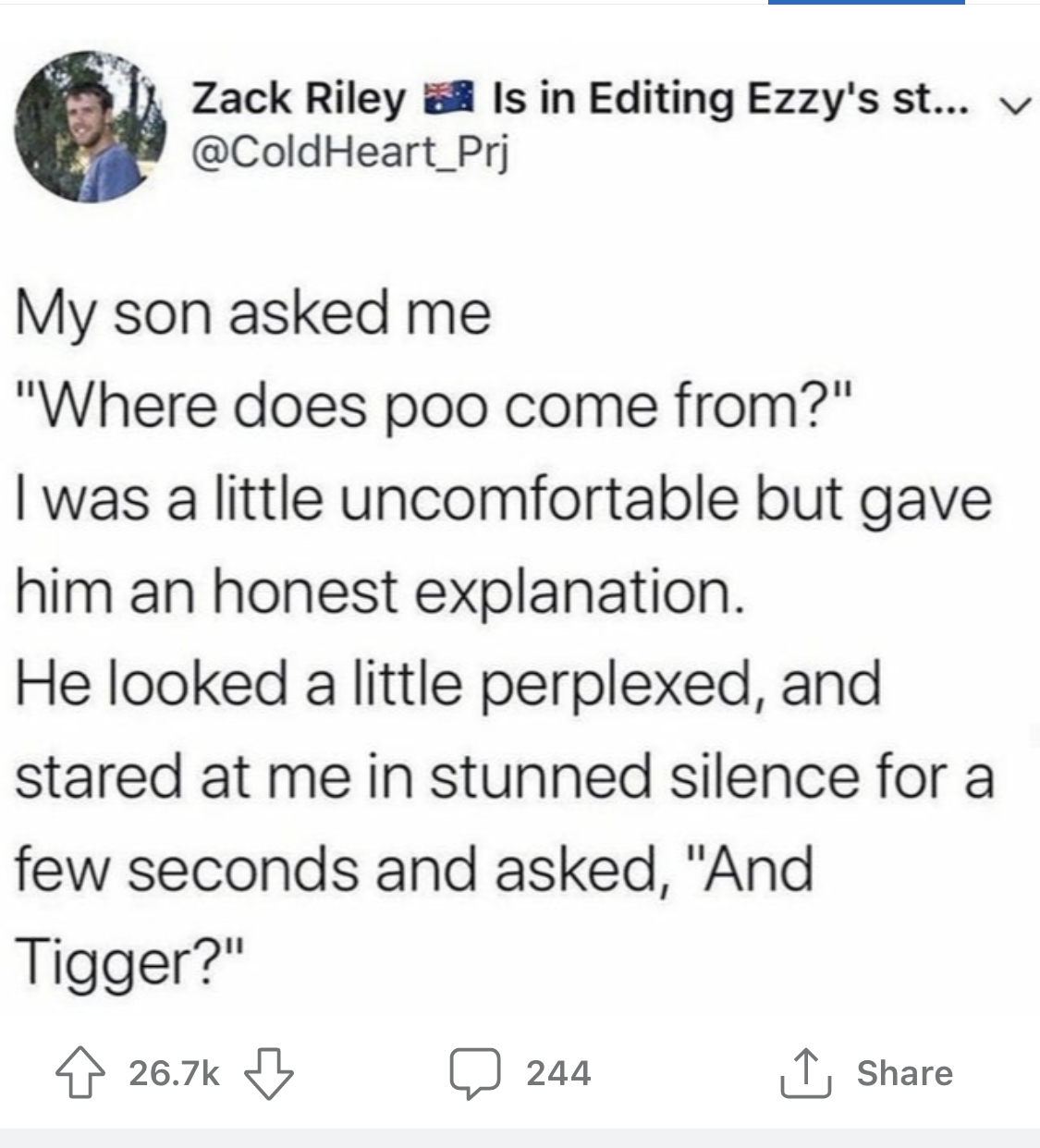Open Zack Riley's profile picture
The height and width of the screenshot is (1148, 1040).
(90, 127)
